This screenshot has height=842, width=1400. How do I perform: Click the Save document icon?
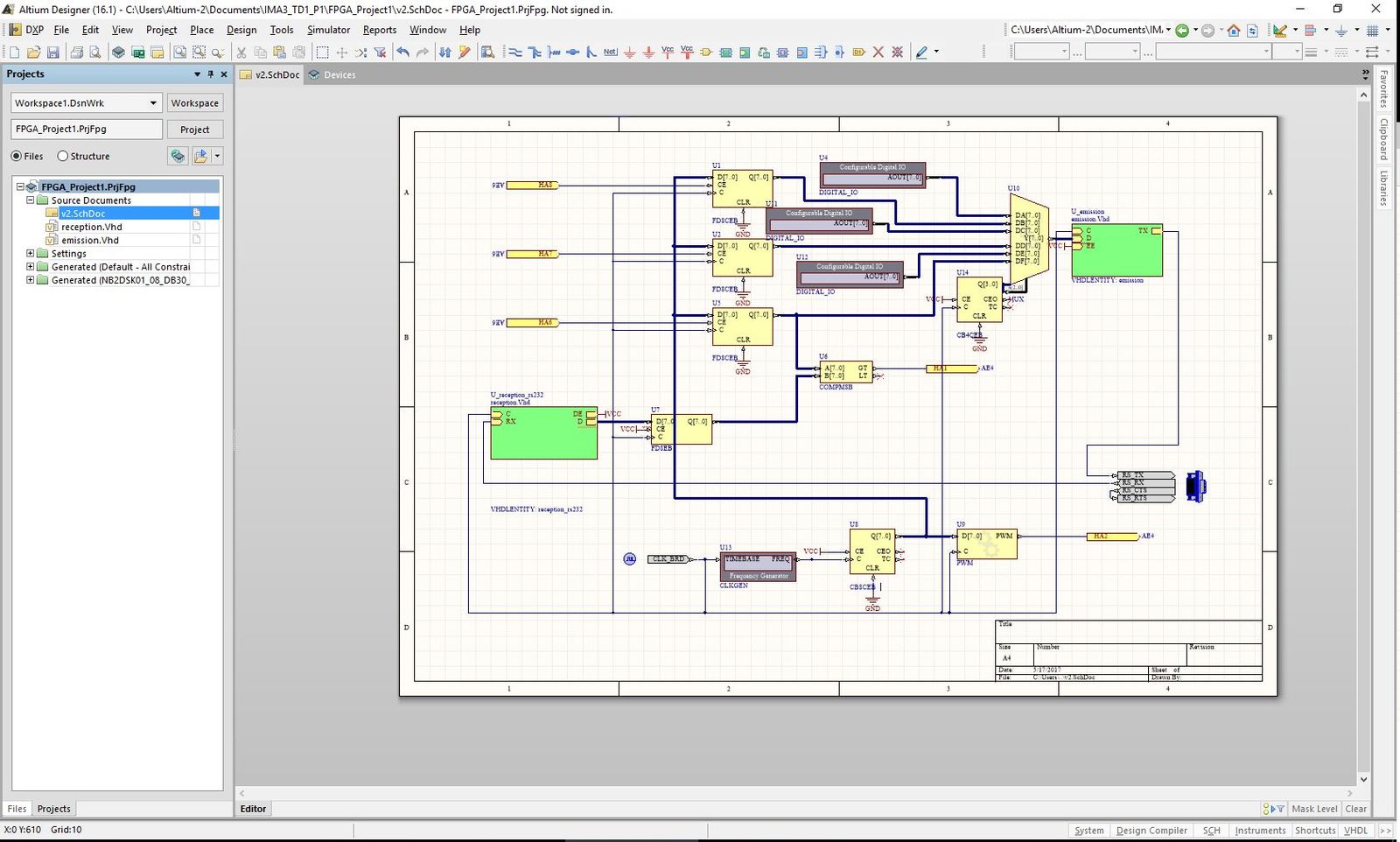[x=52, y=53]
